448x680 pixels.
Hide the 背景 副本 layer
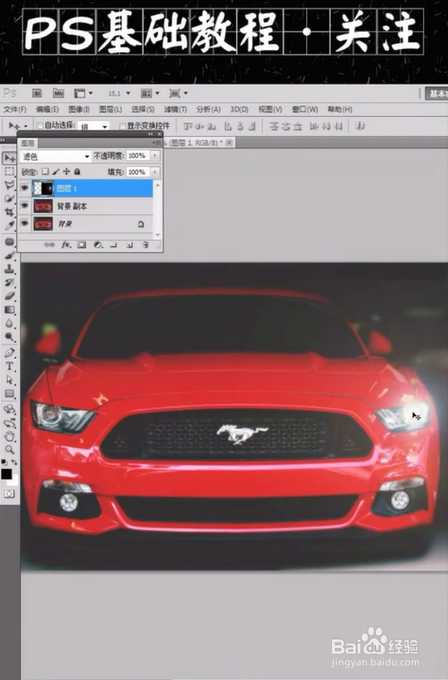[x=25, y=206]
